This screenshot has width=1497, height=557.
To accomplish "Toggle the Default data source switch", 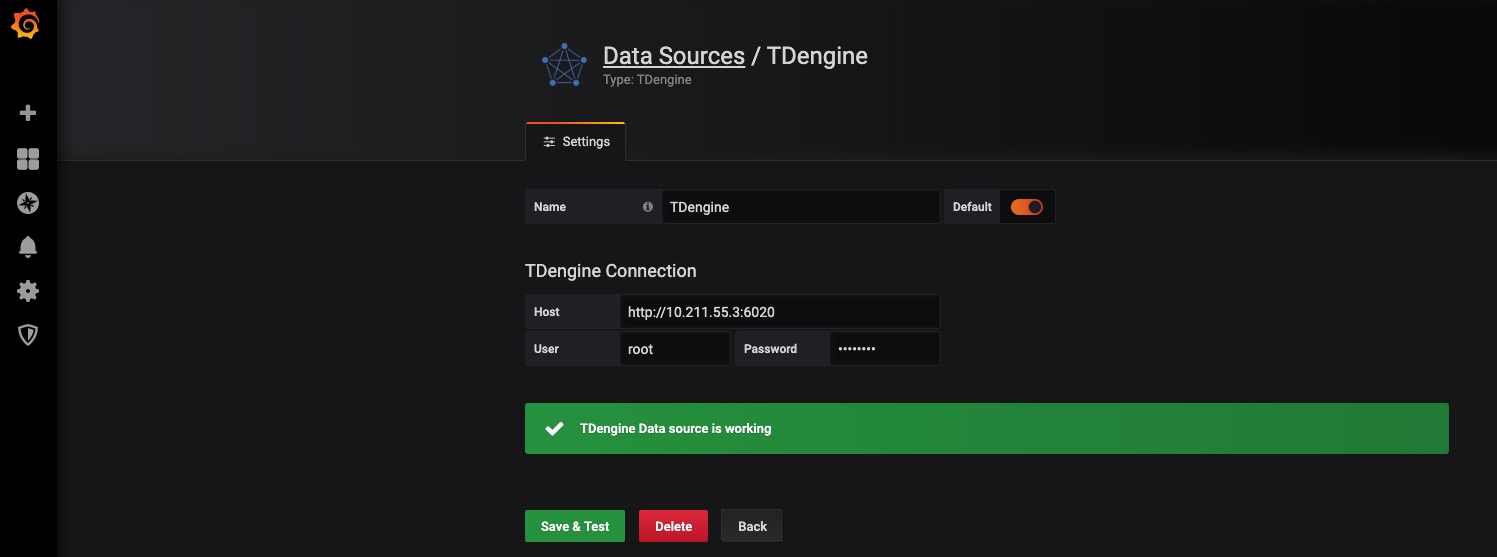I will (x=1026, y=207).
